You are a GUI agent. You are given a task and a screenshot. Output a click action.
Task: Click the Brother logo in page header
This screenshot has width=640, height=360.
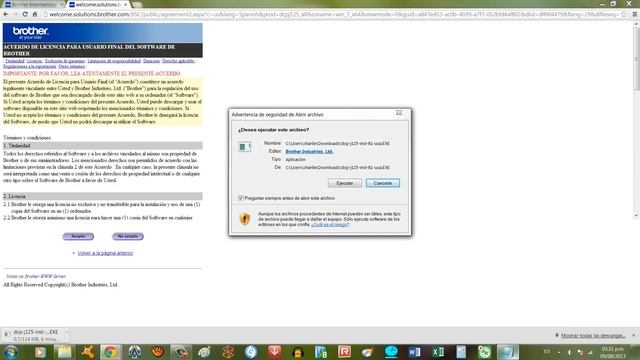[x=30, y=32]
